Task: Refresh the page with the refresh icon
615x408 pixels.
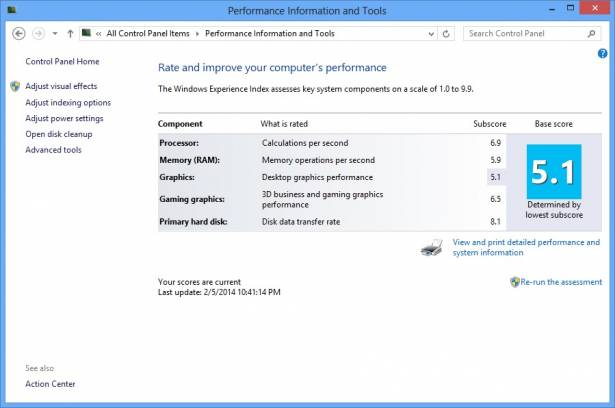Action: 446,34
